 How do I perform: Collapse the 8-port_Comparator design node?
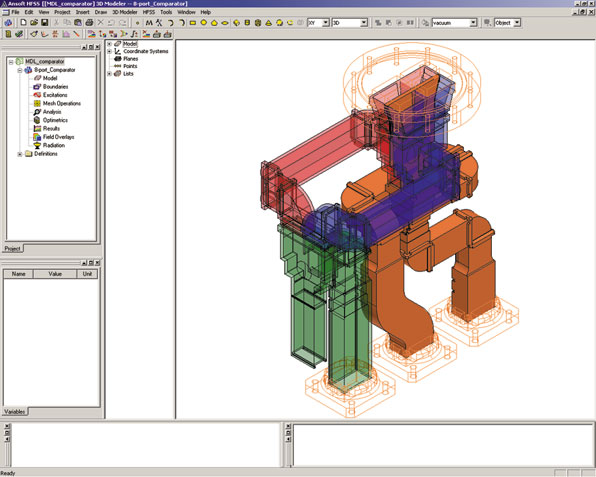tap(20, 70)
